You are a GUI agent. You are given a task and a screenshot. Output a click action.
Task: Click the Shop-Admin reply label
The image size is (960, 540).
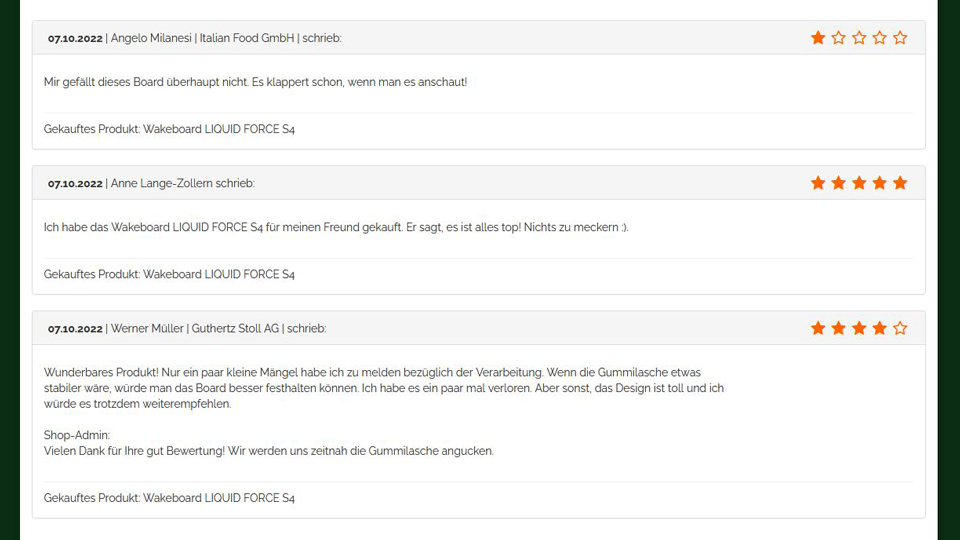(76, 435)
